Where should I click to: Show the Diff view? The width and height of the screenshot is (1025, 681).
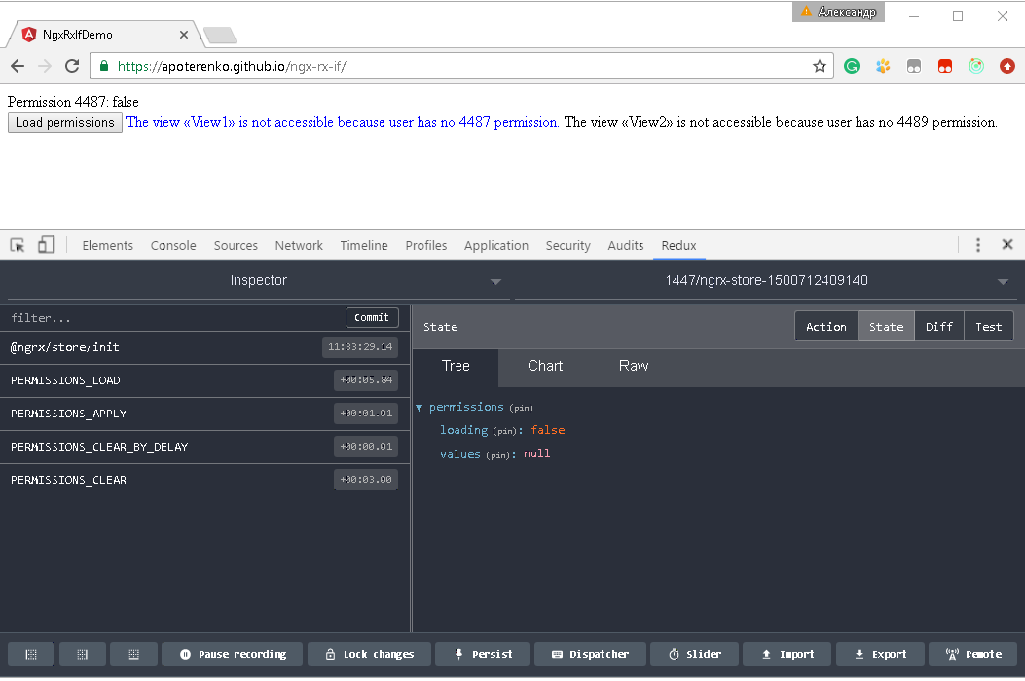click(x=939, y=327)
